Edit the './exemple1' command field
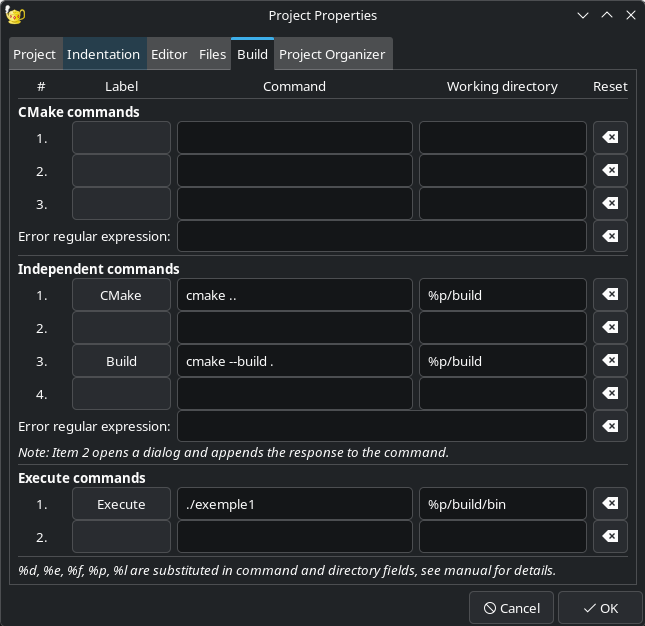Viewport: 645px width, 626px height. pyautogui.click(x=294, y=504)
